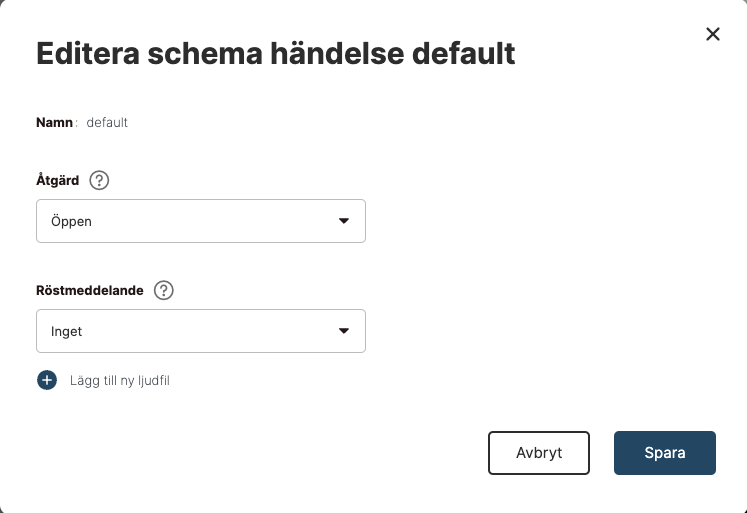This screenshot has width=747, height=513.
Task: Open the help tooltip next to Åtgärd
Action: pos(99,181)
